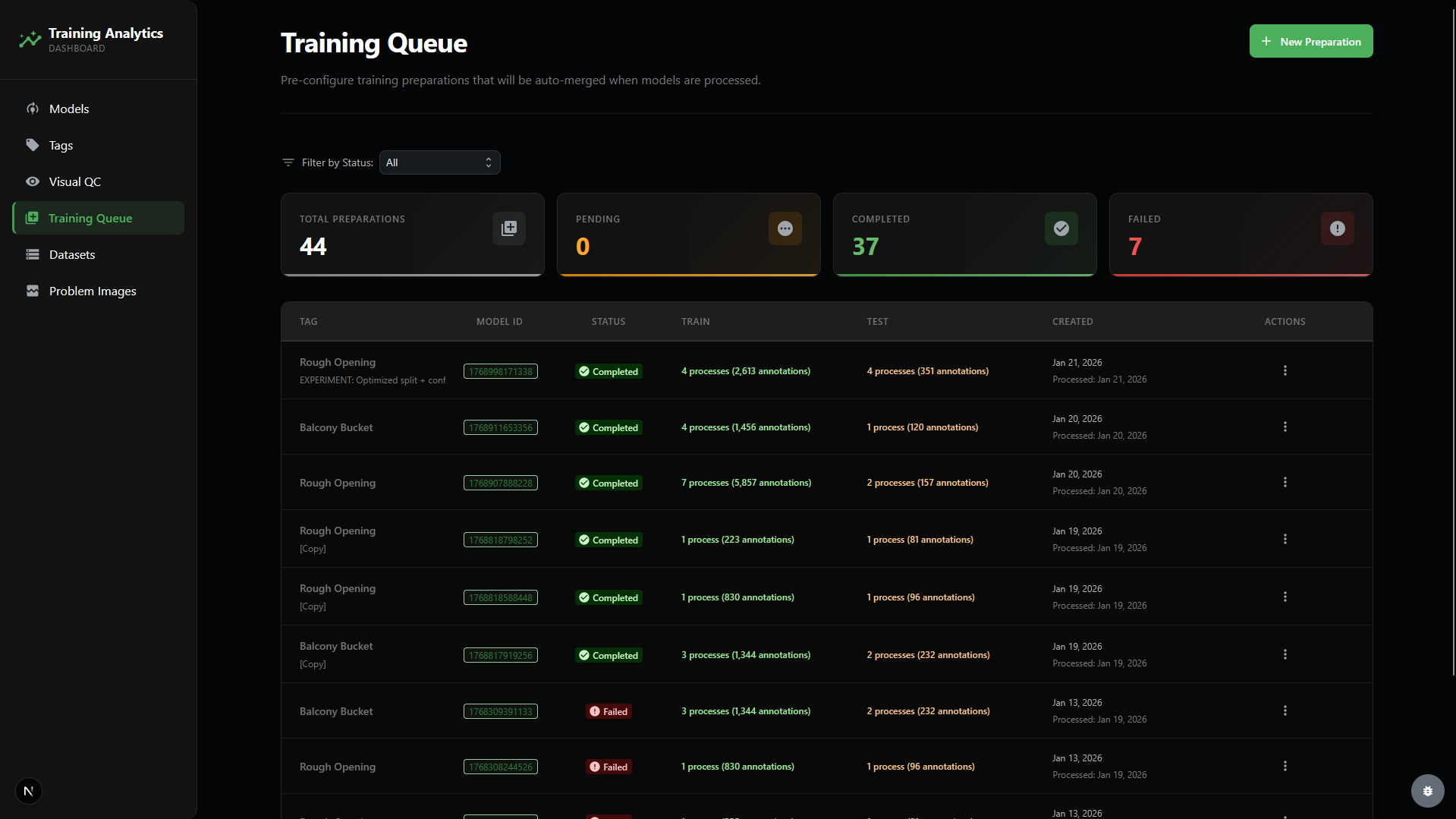This screenshot has width=1456, height=819.
Task: Click the Problem Images picture icon
Action: pos(33,291)
